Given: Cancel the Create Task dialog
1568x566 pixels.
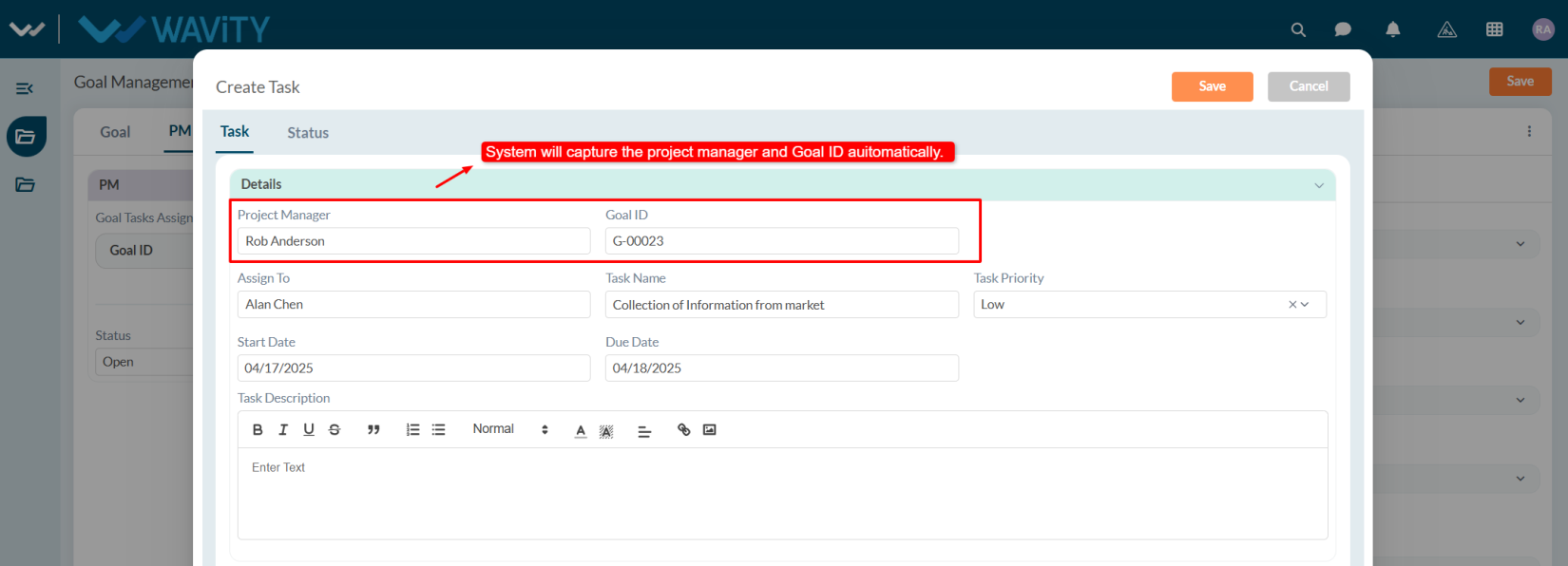Looking at the screenshot, I should (x=1309, y=86).
